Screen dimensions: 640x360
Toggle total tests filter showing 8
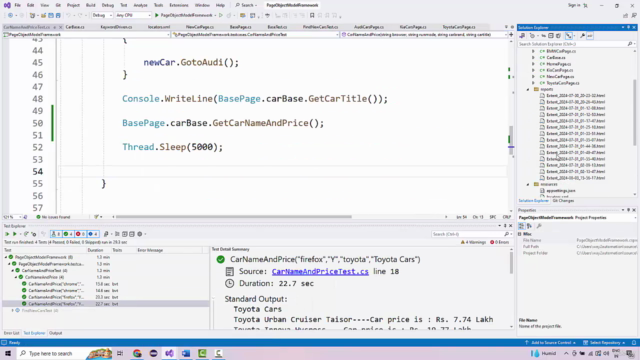56,234
